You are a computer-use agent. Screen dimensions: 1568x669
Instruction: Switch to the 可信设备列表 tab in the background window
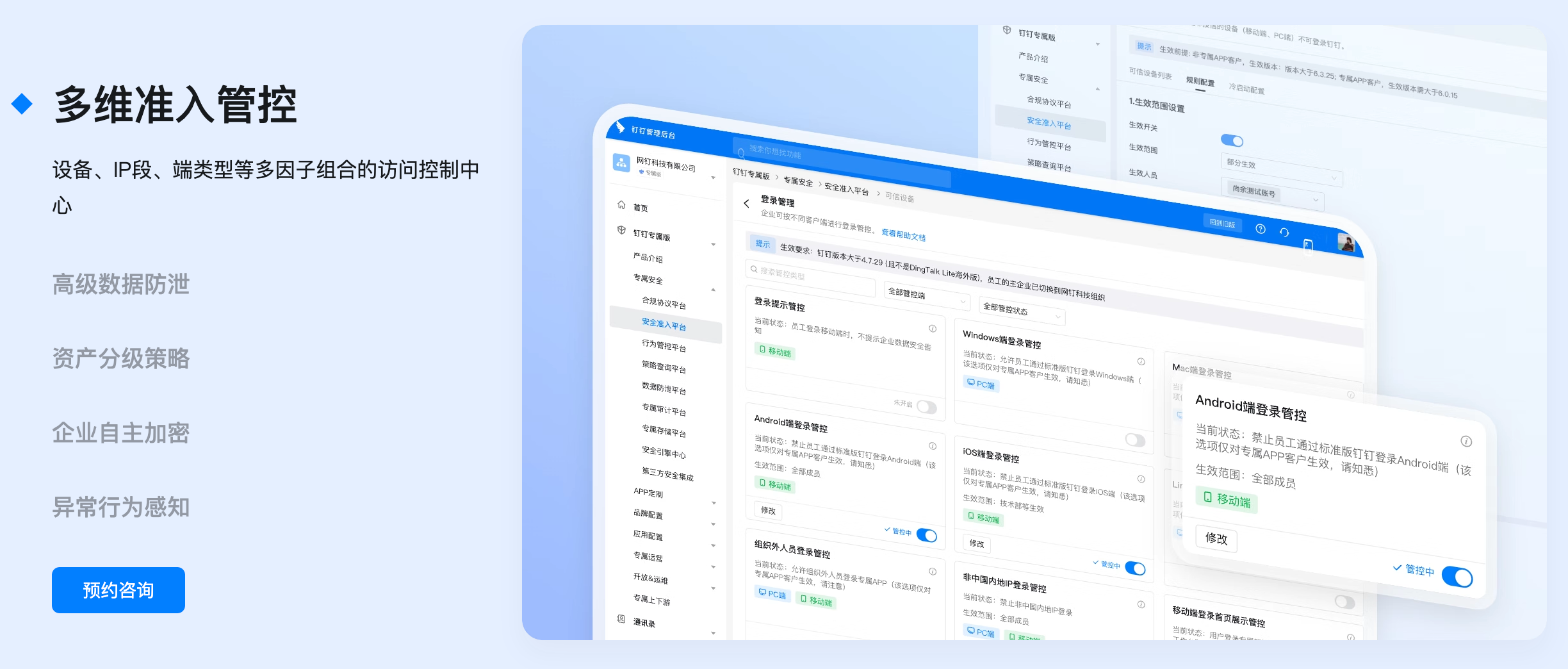point(1150,74)
